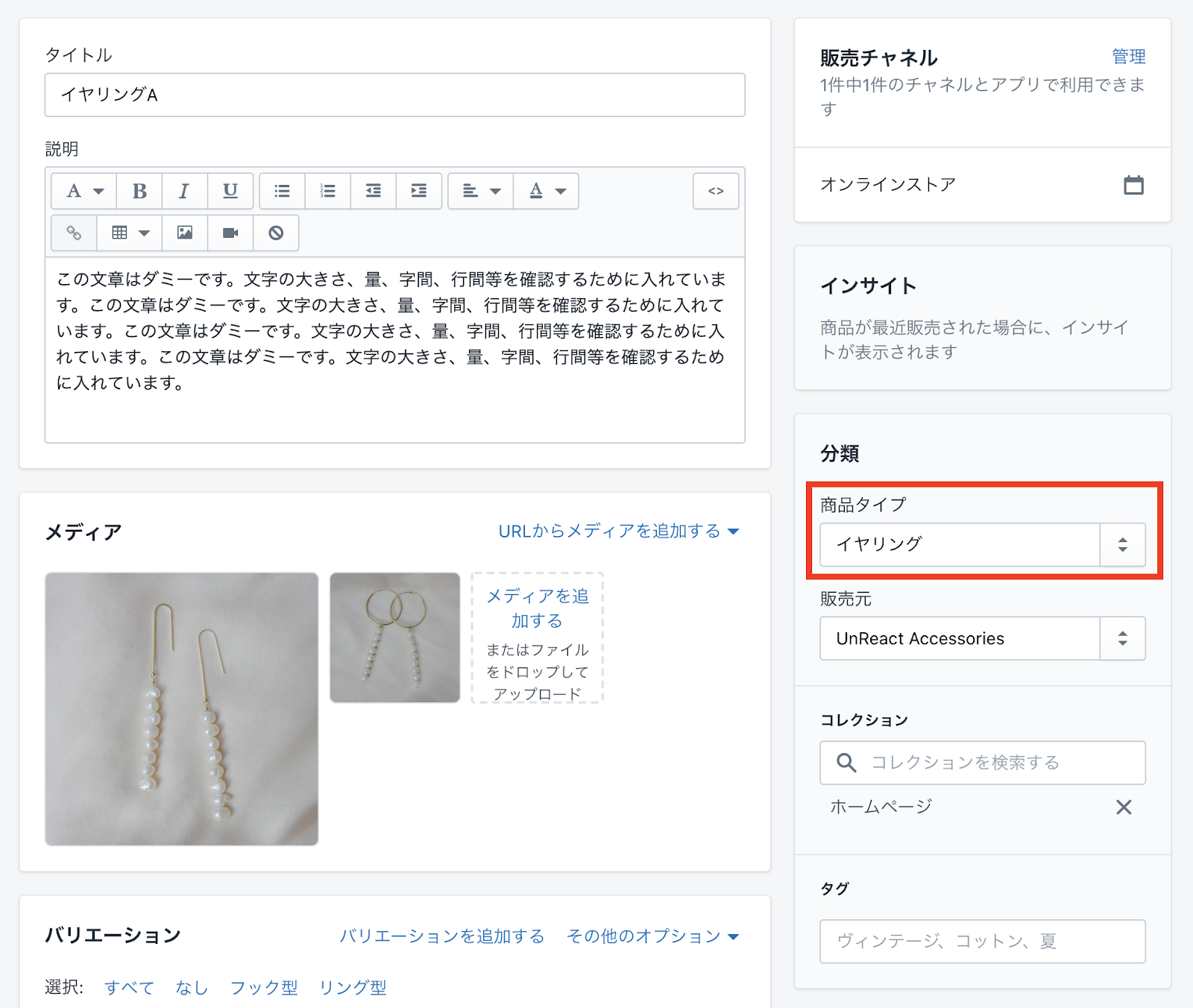1193x1008 pixels.
Task: Expand the 販売元 vendor selector
Action: coord(982,639)
